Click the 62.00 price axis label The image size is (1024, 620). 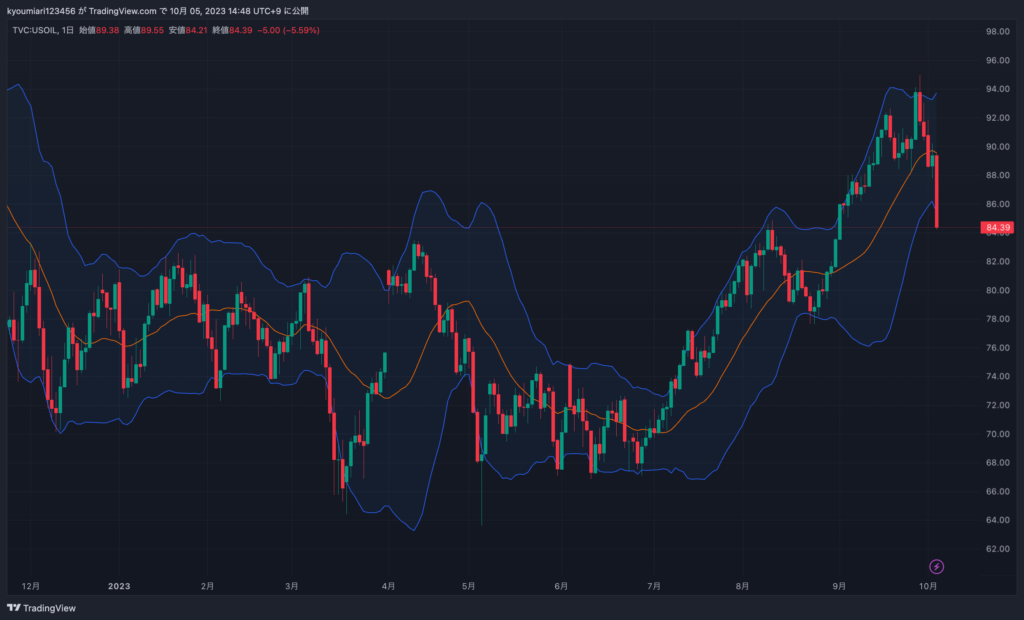[x=997, y=549]
